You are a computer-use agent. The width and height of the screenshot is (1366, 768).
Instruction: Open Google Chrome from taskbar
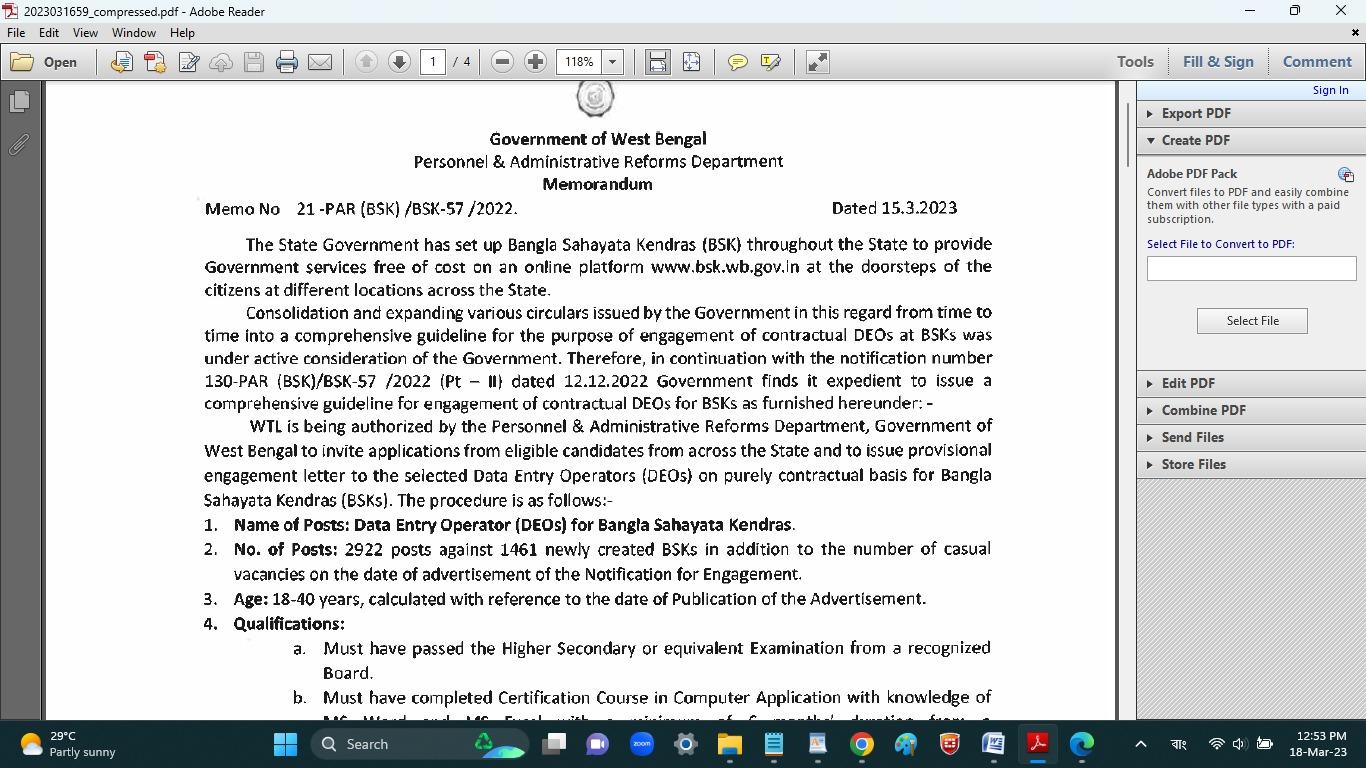(861, 744)
